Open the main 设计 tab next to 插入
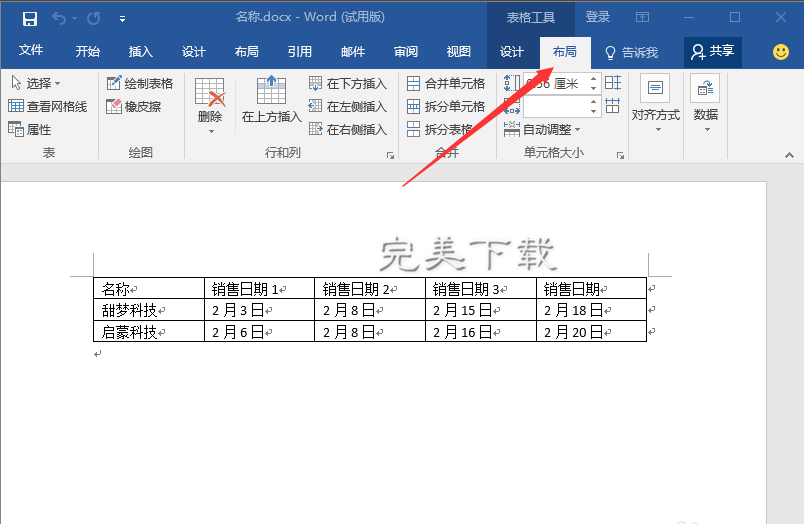 (194, 52)
